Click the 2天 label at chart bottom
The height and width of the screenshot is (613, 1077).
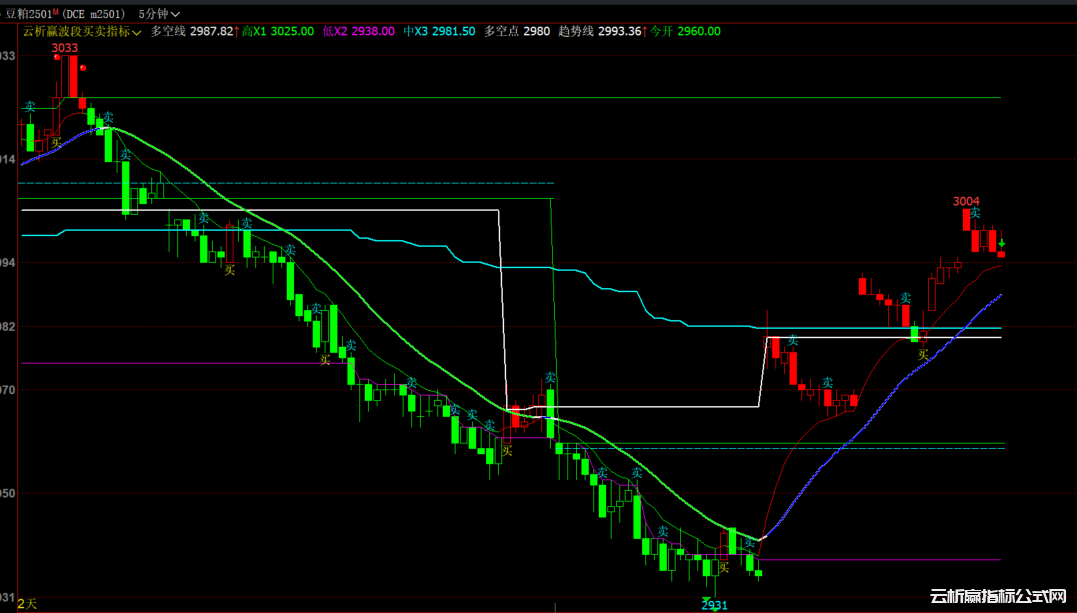point(26,604)
